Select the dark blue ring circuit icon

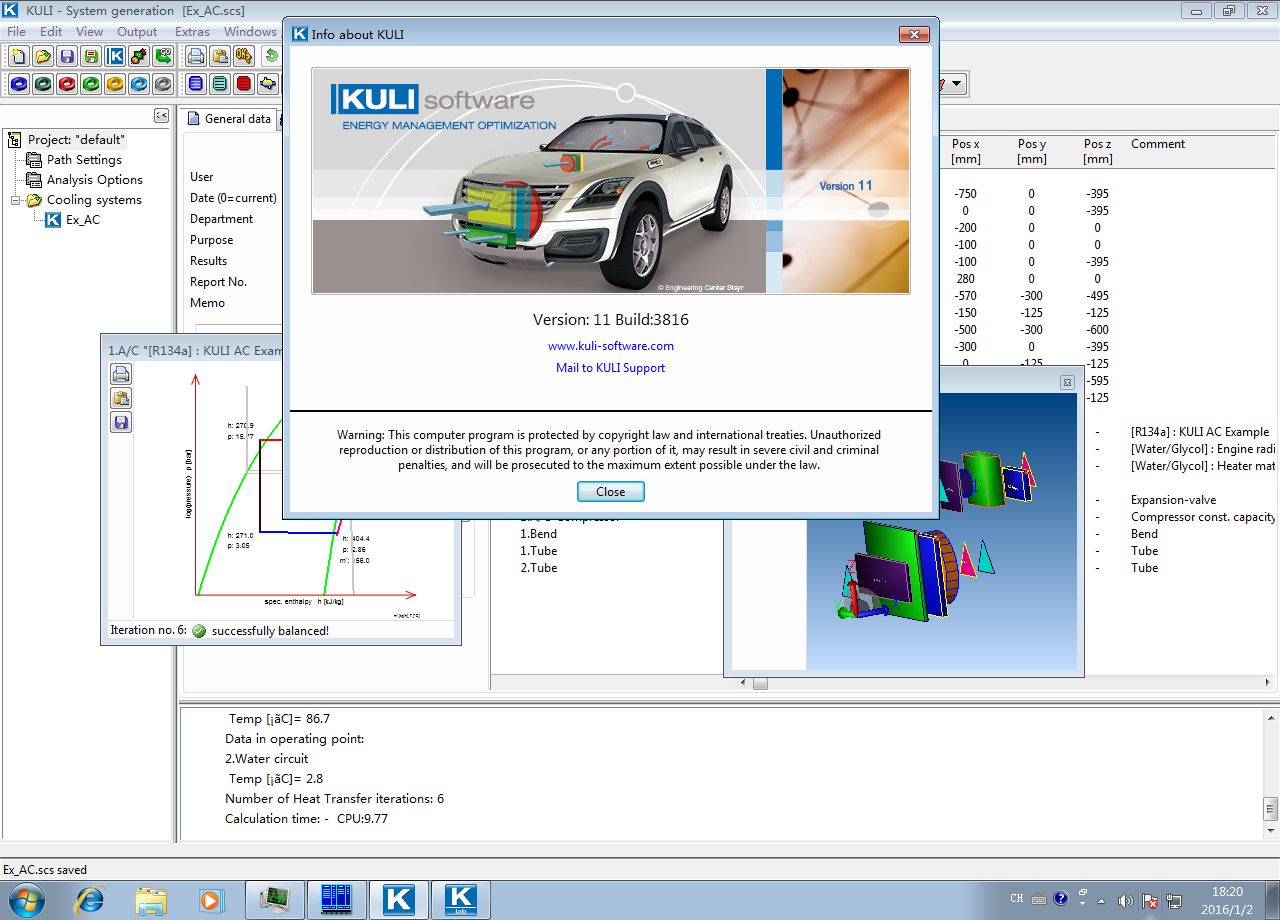[x=18, y=84]
